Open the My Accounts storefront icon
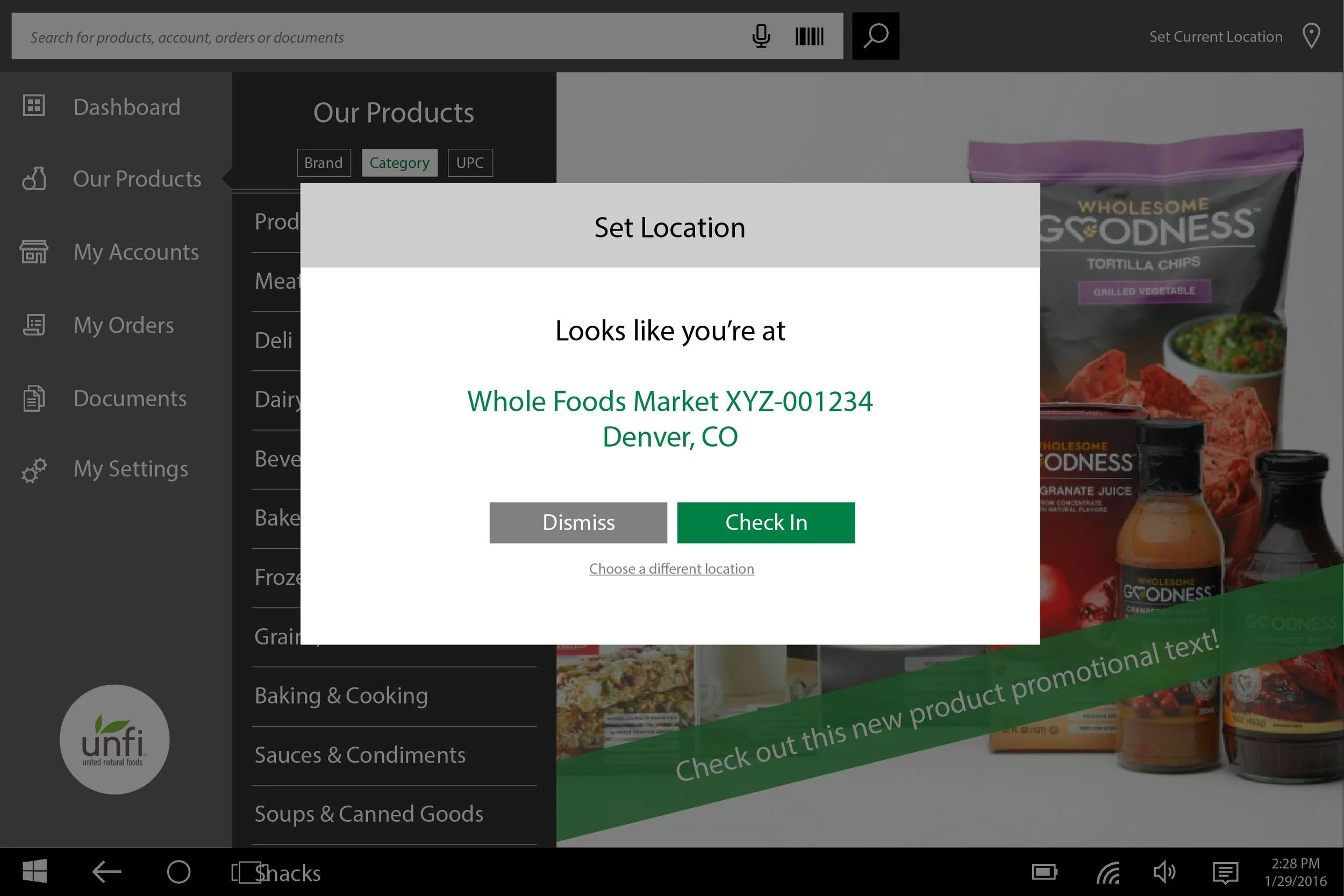 pyautogui.click(x=33, y=252)
